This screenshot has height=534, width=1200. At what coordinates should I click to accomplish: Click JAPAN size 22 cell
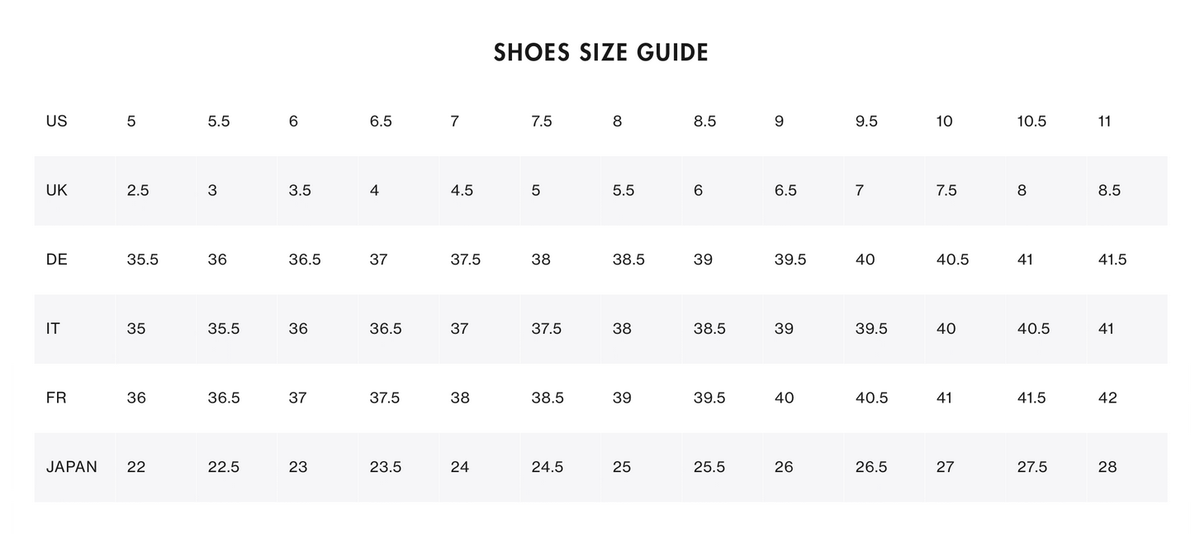tap(136, 466)
